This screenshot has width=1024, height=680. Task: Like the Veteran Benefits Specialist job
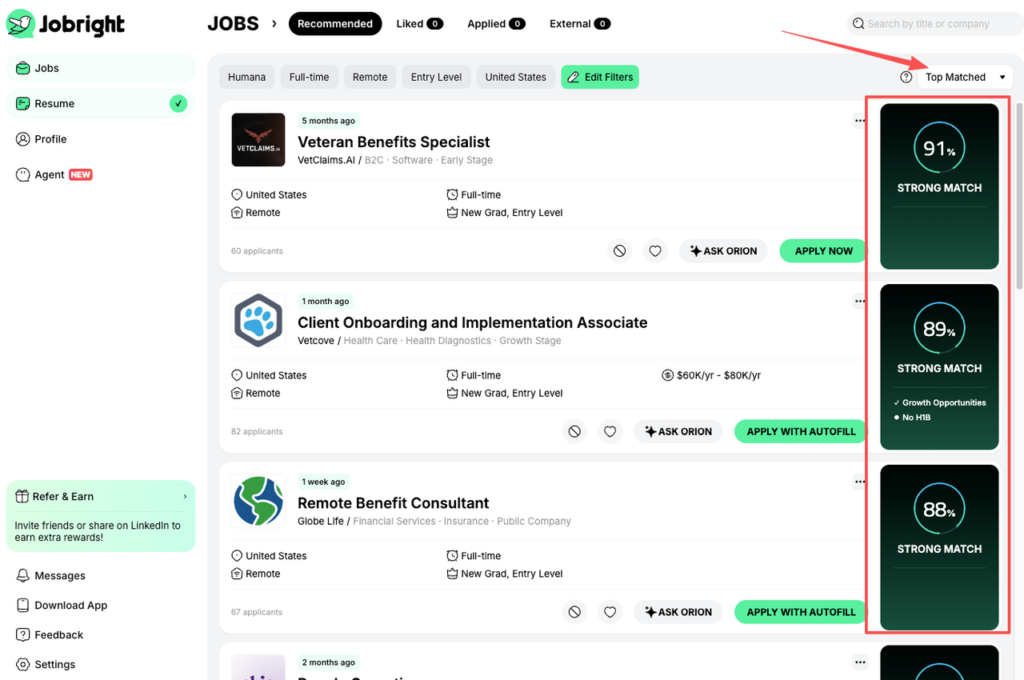click(x=655, y=251)
